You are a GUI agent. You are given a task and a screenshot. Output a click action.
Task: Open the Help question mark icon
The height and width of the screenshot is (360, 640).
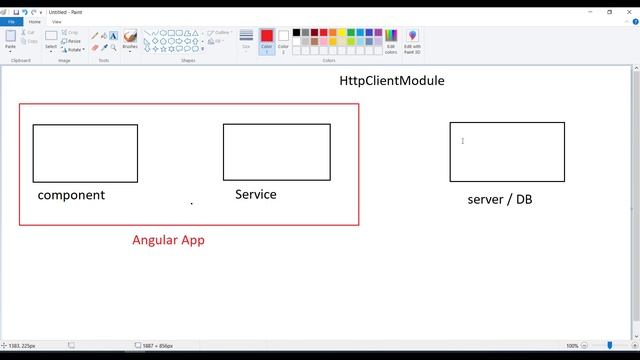tap(636, 22)
